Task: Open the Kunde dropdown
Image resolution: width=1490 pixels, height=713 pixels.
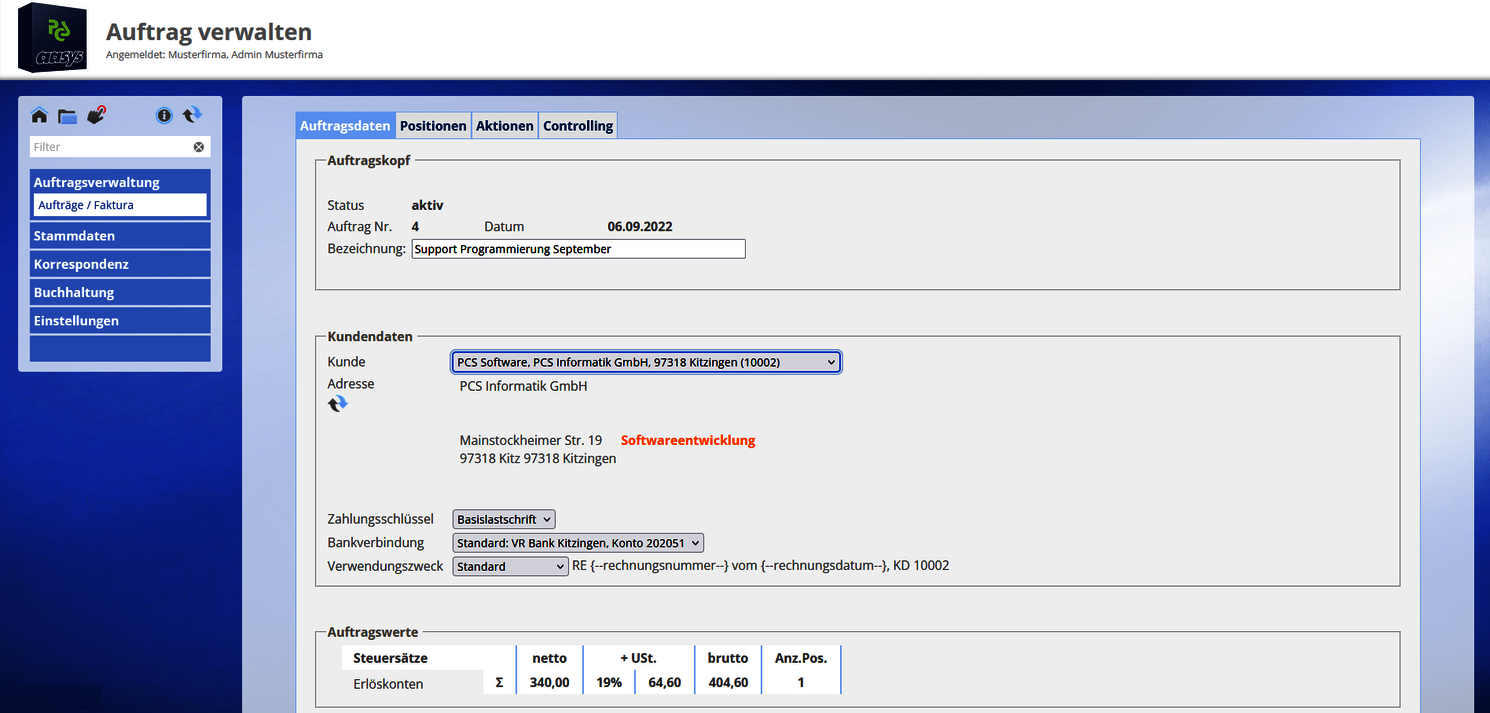Action: point(646,362)
